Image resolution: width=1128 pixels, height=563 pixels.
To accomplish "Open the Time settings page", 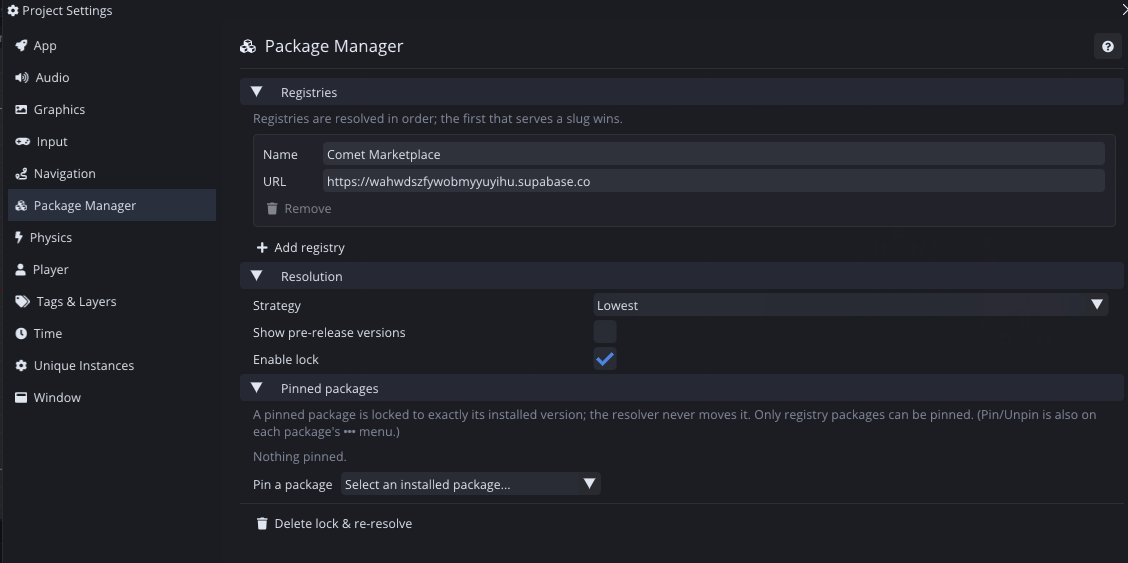I will tap(112, 334).
